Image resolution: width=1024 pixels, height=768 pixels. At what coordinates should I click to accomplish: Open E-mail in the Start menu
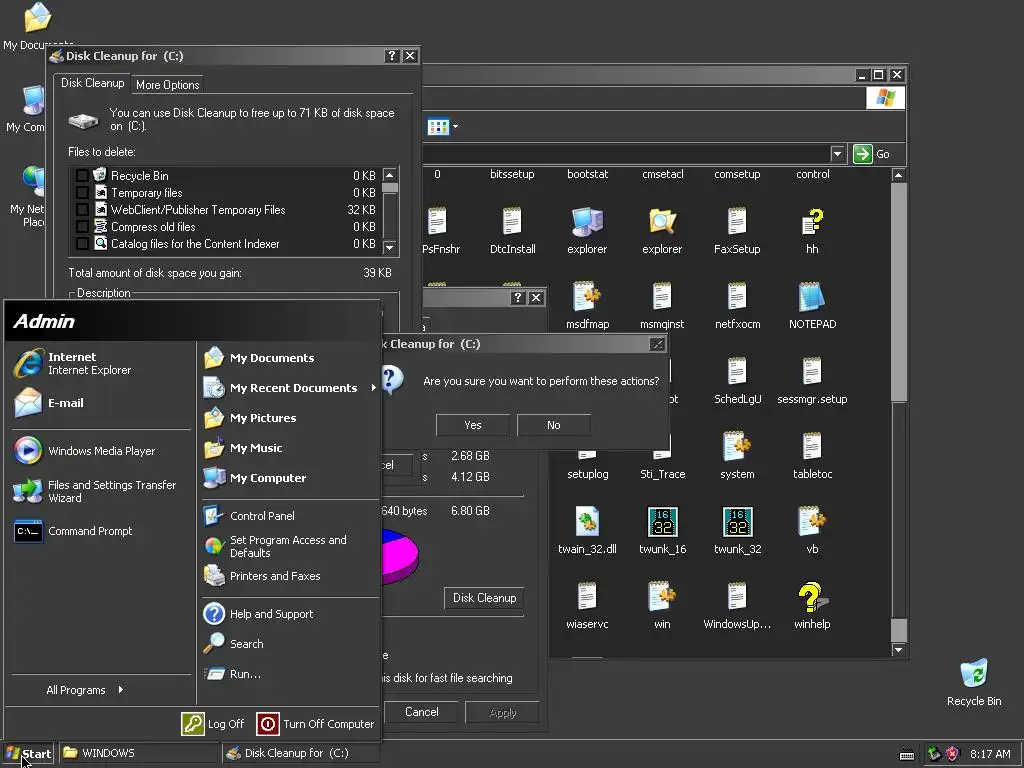50,403
